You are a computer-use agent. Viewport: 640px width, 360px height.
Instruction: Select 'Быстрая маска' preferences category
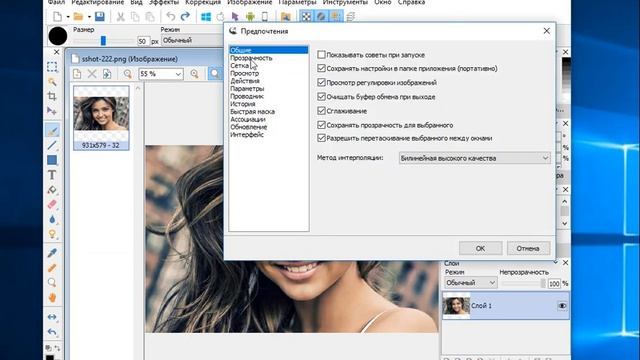click(x=252, y=111)
